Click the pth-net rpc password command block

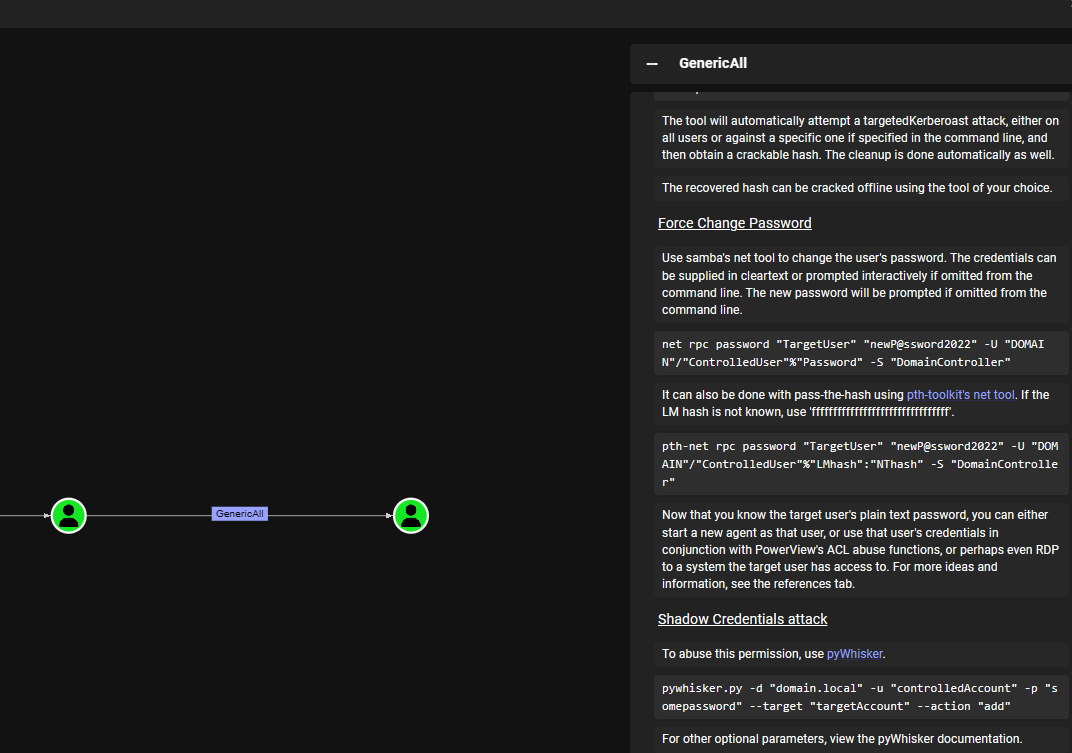coord(861,464)
